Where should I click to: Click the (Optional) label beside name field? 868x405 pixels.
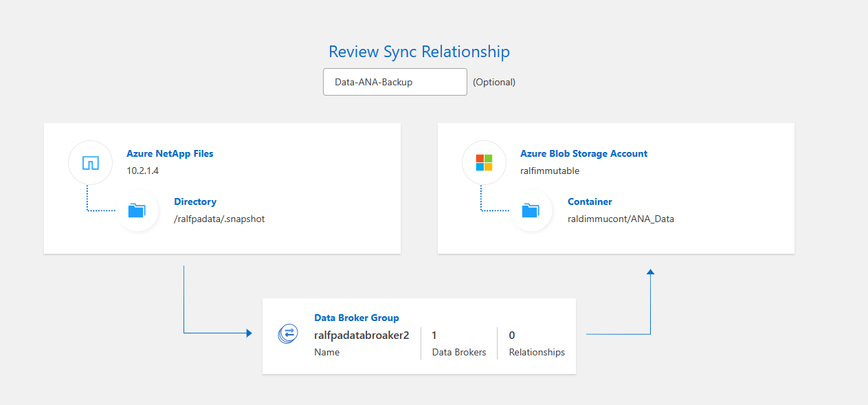tap(494, 82)
